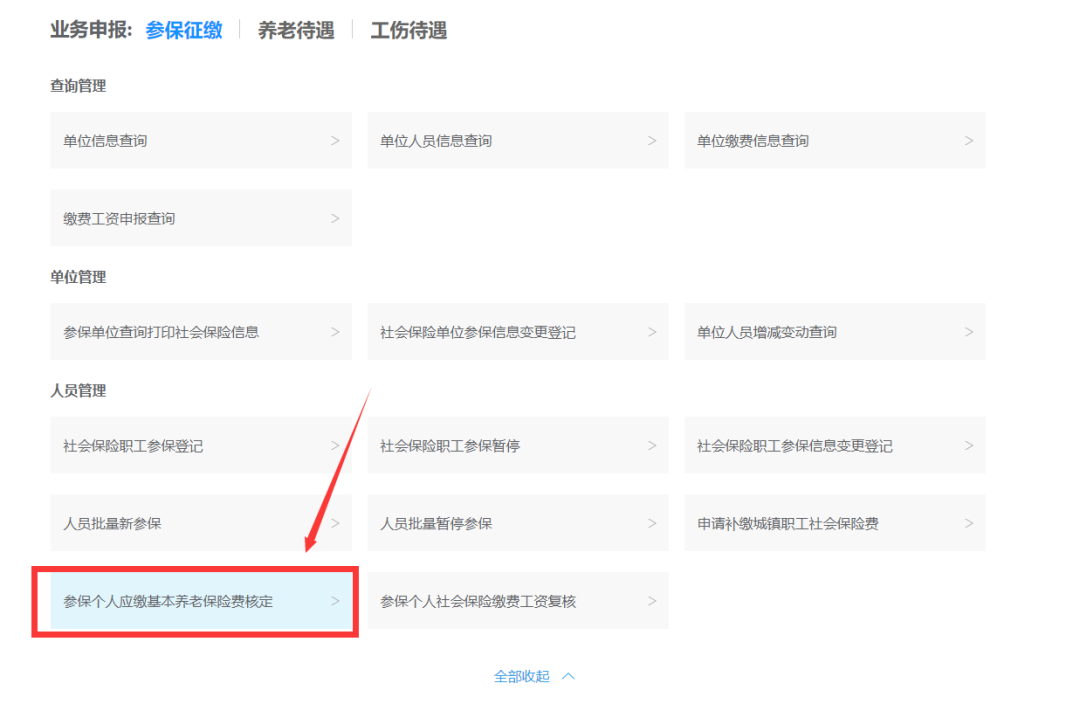Click the arrow on 单位人员增减变动查询
This screenshot has width=1080, height=711.
(969, 332)
